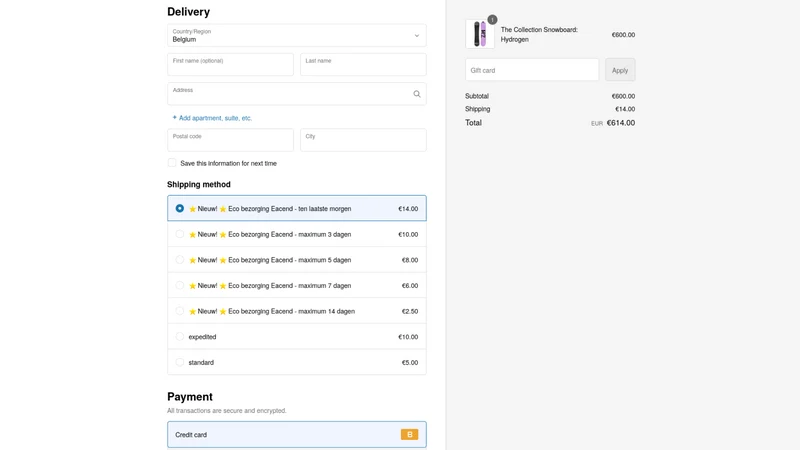The height and width of the screenshot is (450, 800).
Task: Select the Credit card payment option
Action: (x=297, y=435)
